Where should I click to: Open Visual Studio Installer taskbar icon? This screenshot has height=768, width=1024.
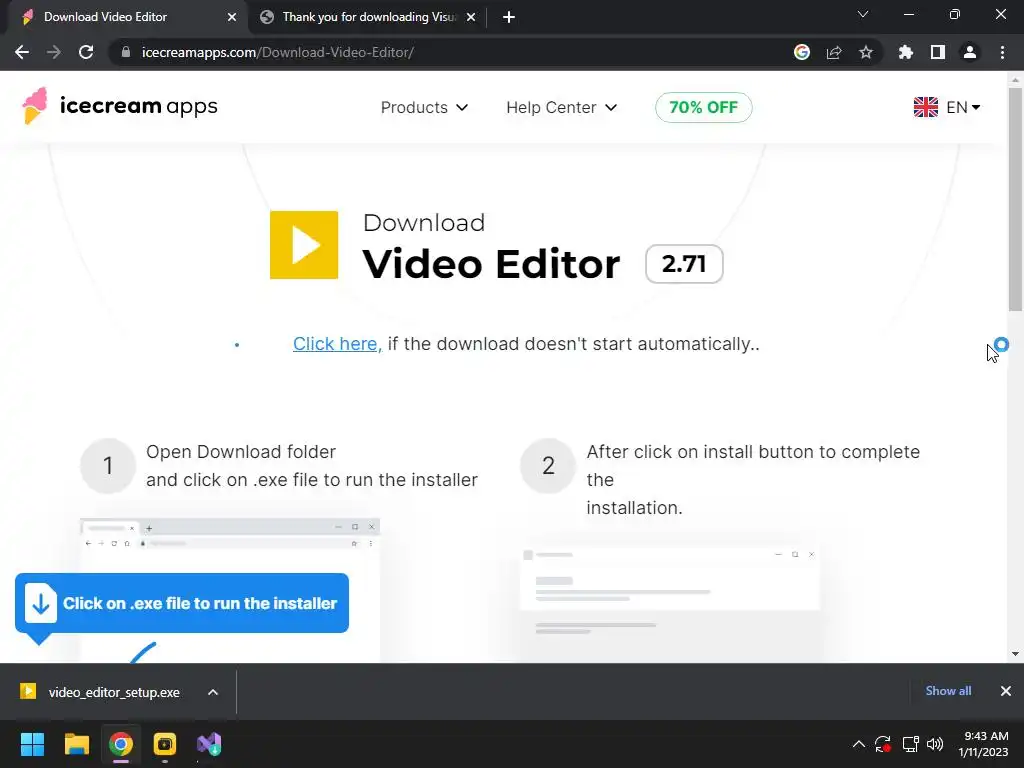point(209,744)
